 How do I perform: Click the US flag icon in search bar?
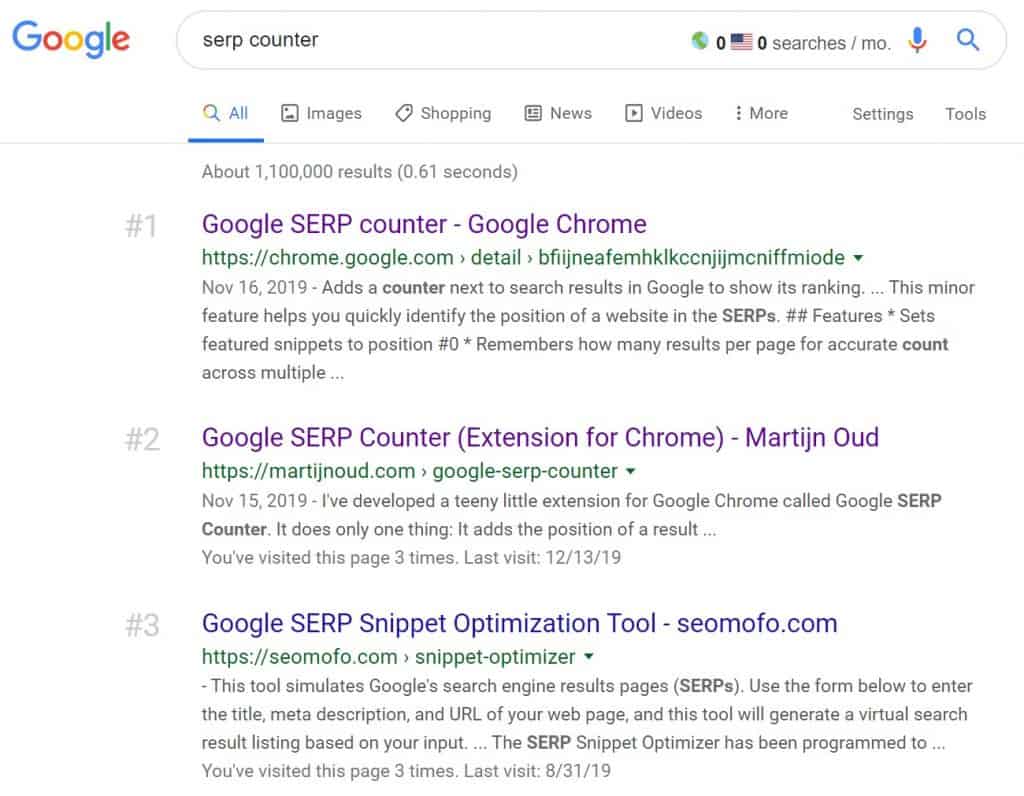741,42
